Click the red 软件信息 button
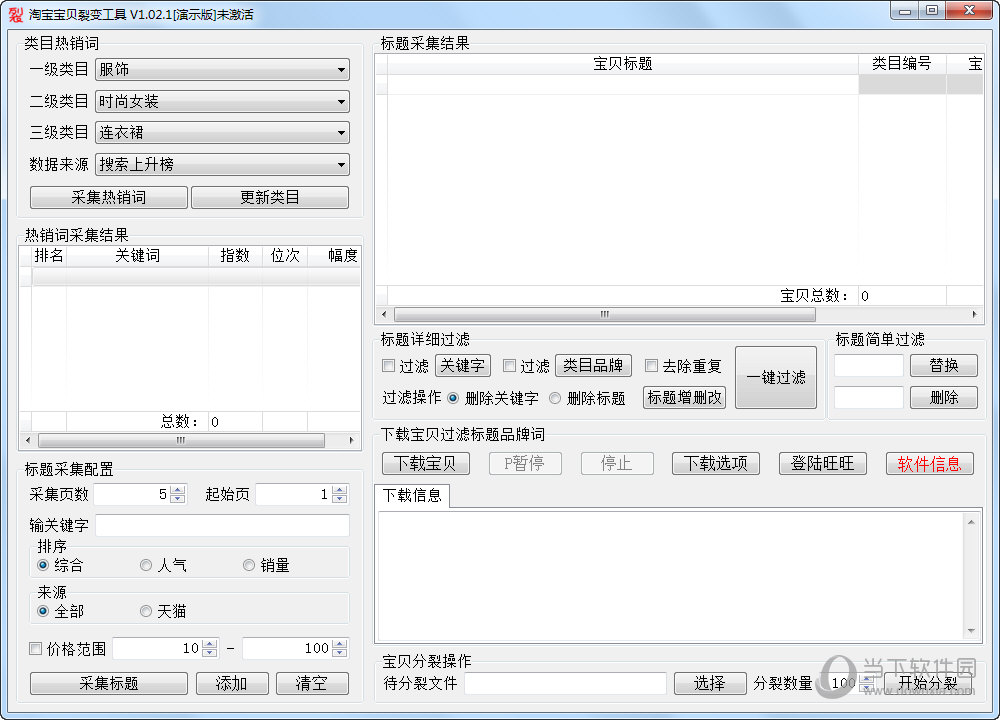 point(930,464)
